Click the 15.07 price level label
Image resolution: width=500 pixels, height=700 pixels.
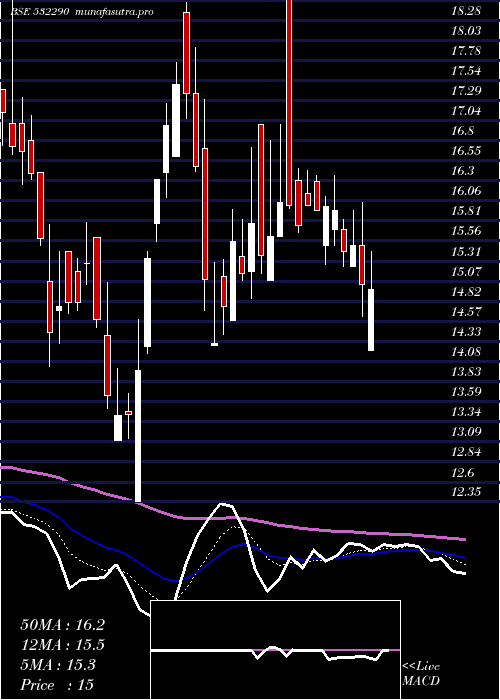point(466,271)
